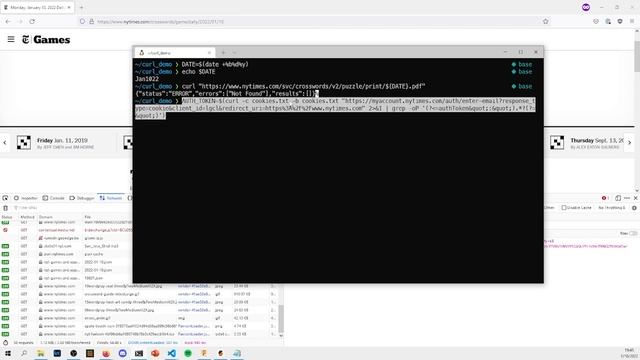Sort by File column header

click(x=88, y=217)
